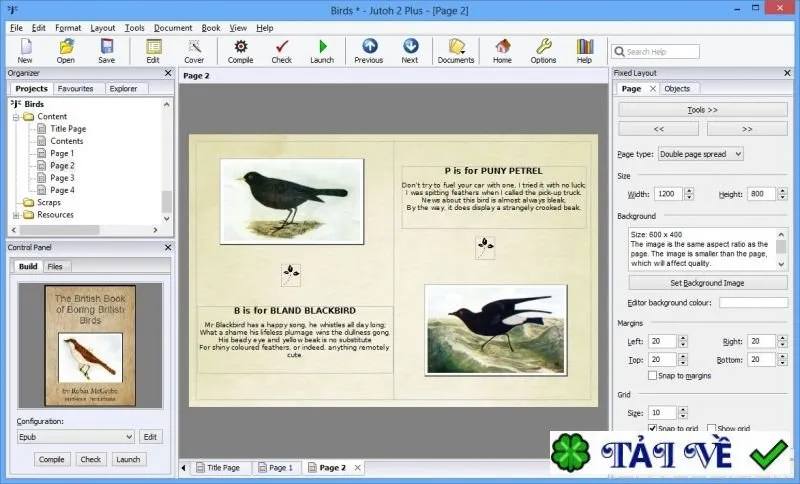Screen dimensions: 800x484
Task: Open the Epub configuration dropdown
Action: 76,437
